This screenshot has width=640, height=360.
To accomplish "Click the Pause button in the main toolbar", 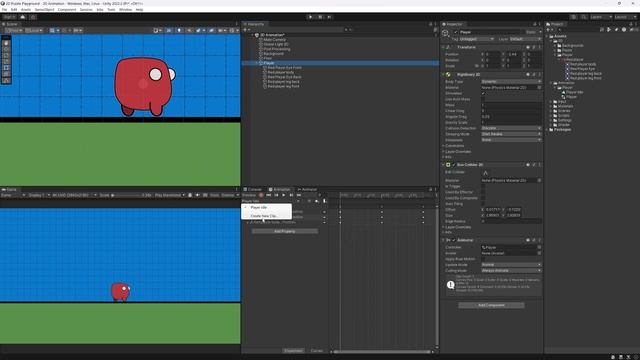I will point(320,17).
